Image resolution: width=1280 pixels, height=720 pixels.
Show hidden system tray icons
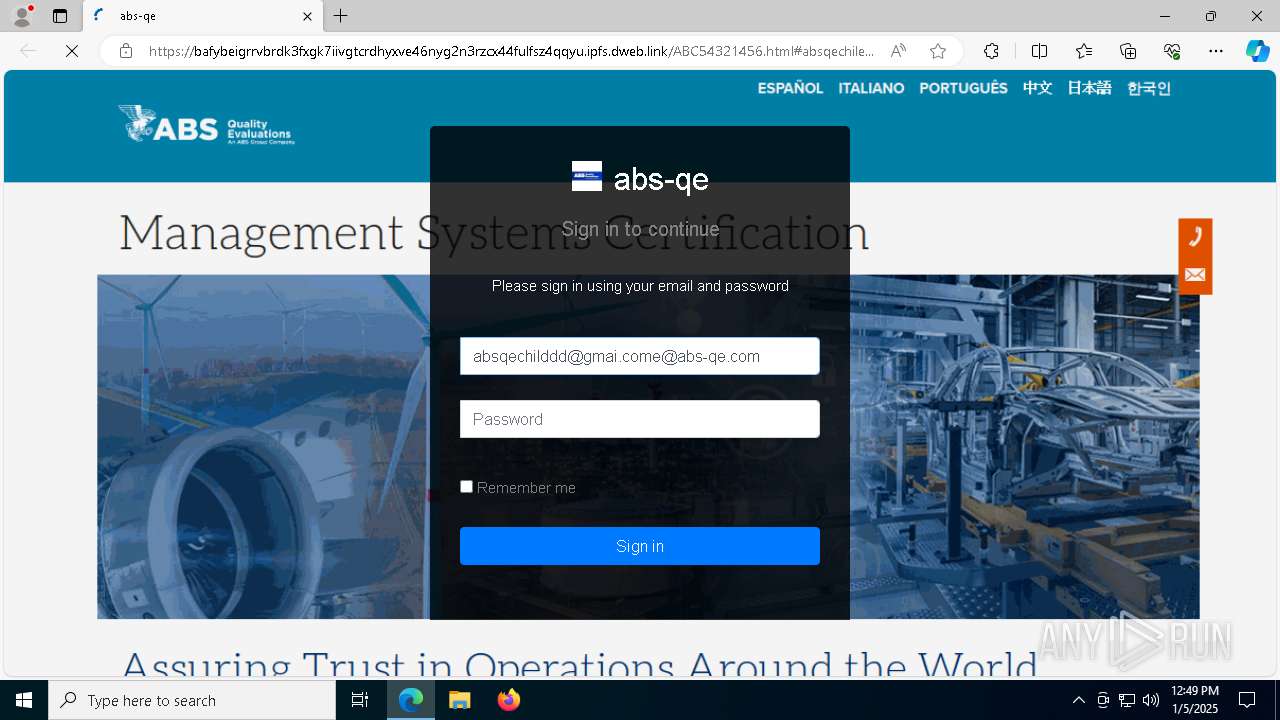(x=1078, y=700)
